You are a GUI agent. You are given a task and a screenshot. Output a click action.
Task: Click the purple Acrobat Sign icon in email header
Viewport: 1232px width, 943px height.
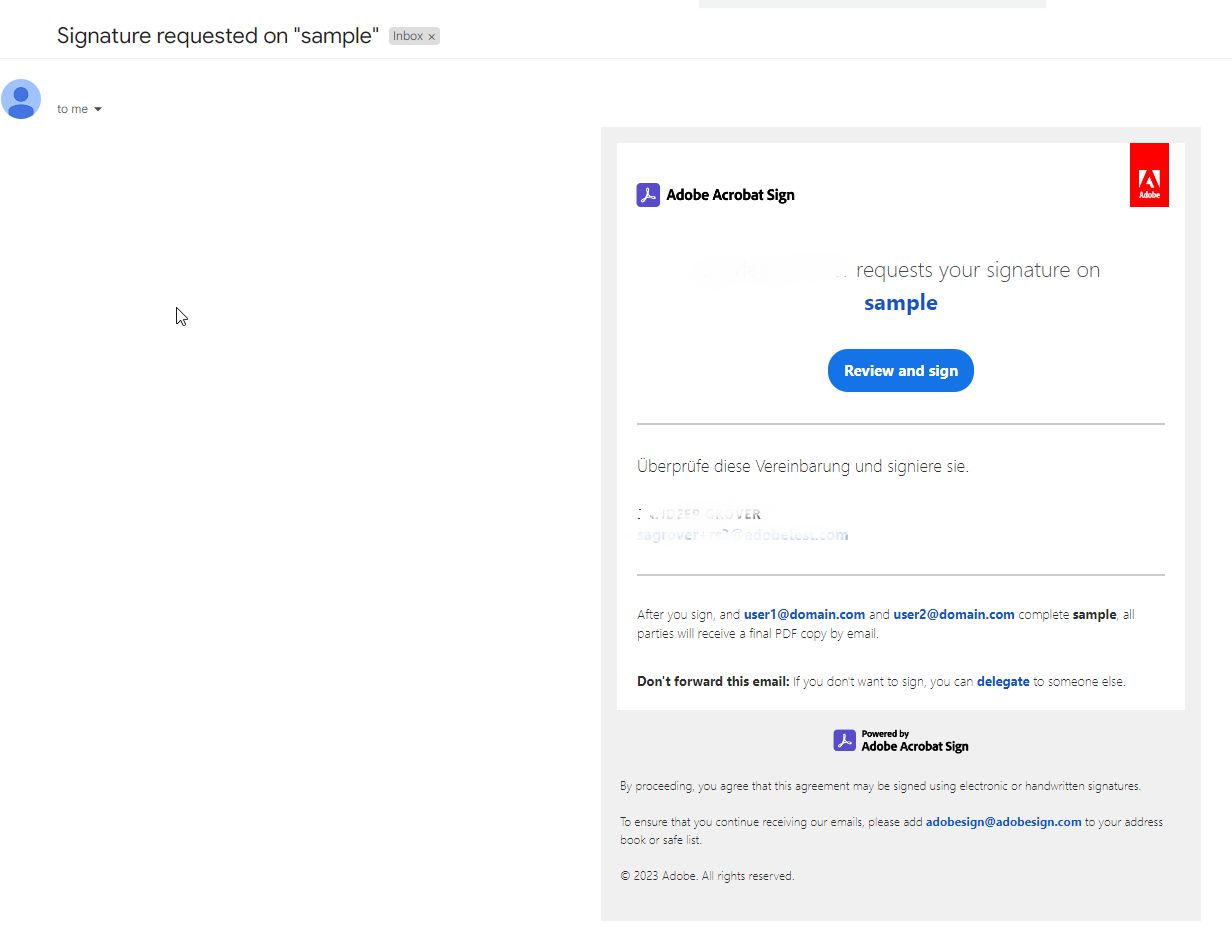tap(648, 195)
